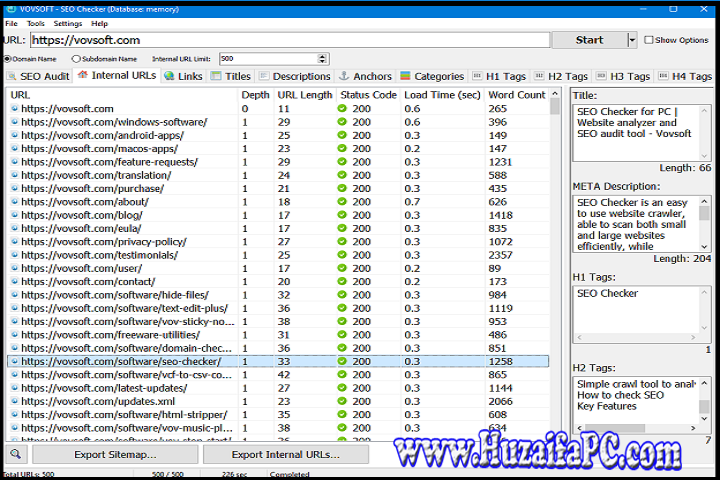Click the Categories tab color icon
The width and height of the screenshot is (720, 480).
coord(405,76)
